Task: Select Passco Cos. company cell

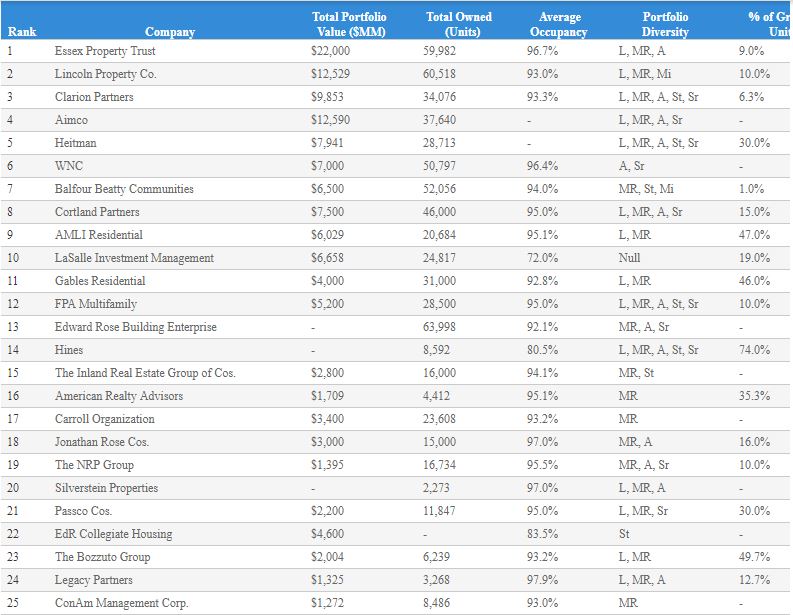Action: 83,511
